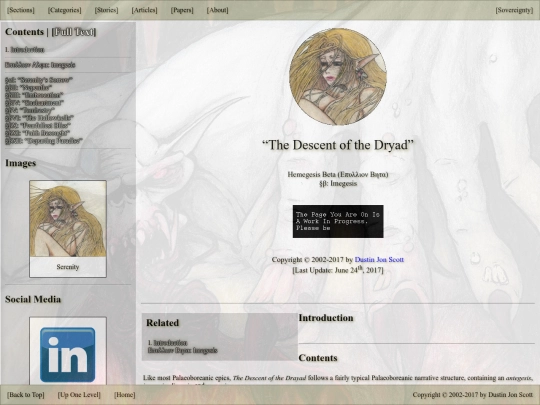This screenshot has width=540, height=405.
Task: Click the Last Update June 24th, 2017 text
Action: click(338, 270)
